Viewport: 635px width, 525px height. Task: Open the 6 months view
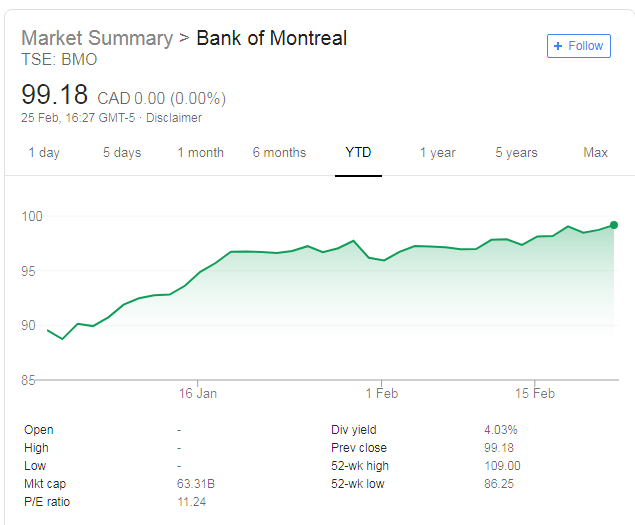click(279, 153)
